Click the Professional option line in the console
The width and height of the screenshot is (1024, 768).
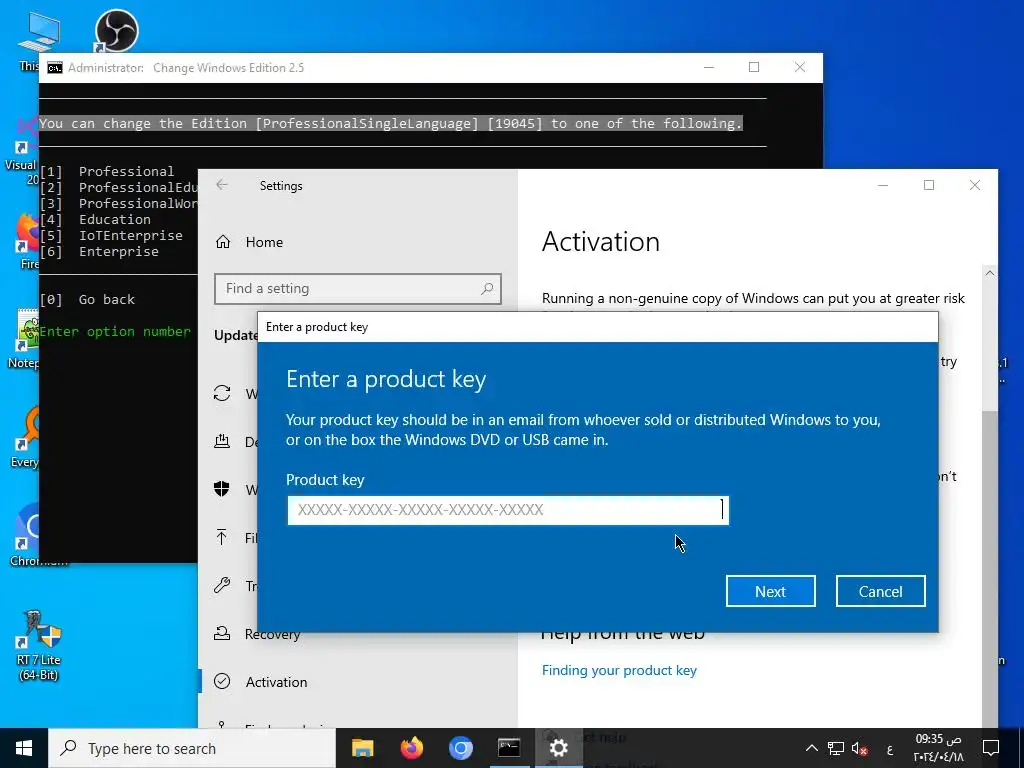point(107,172)
